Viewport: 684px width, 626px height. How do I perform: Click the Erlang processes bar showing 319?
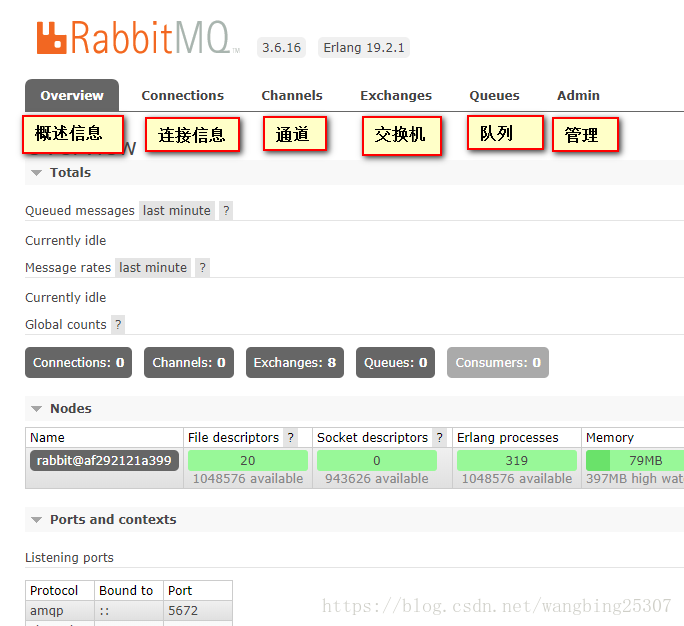[517, 461]
